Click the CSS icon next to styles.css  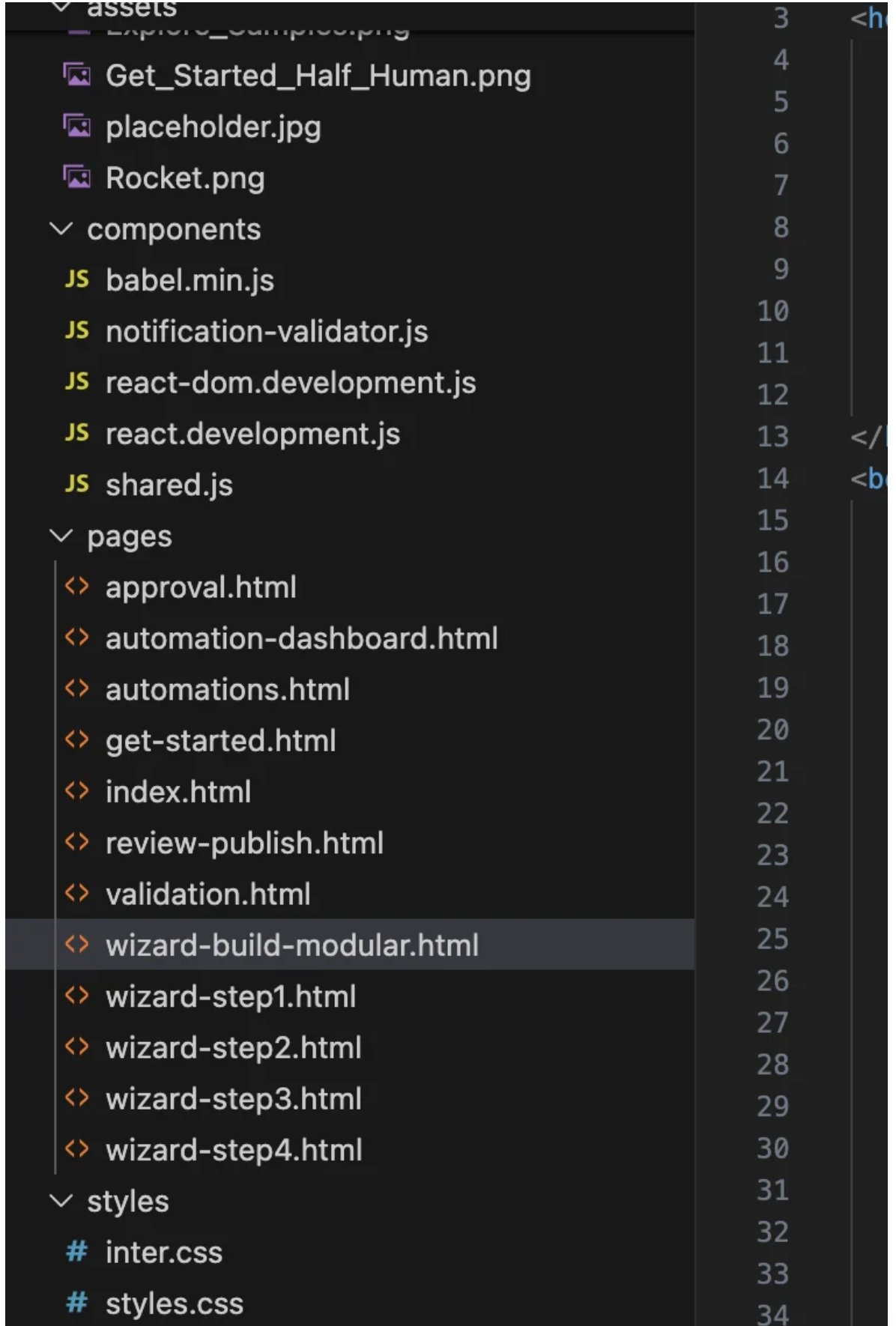(77, 1302)
